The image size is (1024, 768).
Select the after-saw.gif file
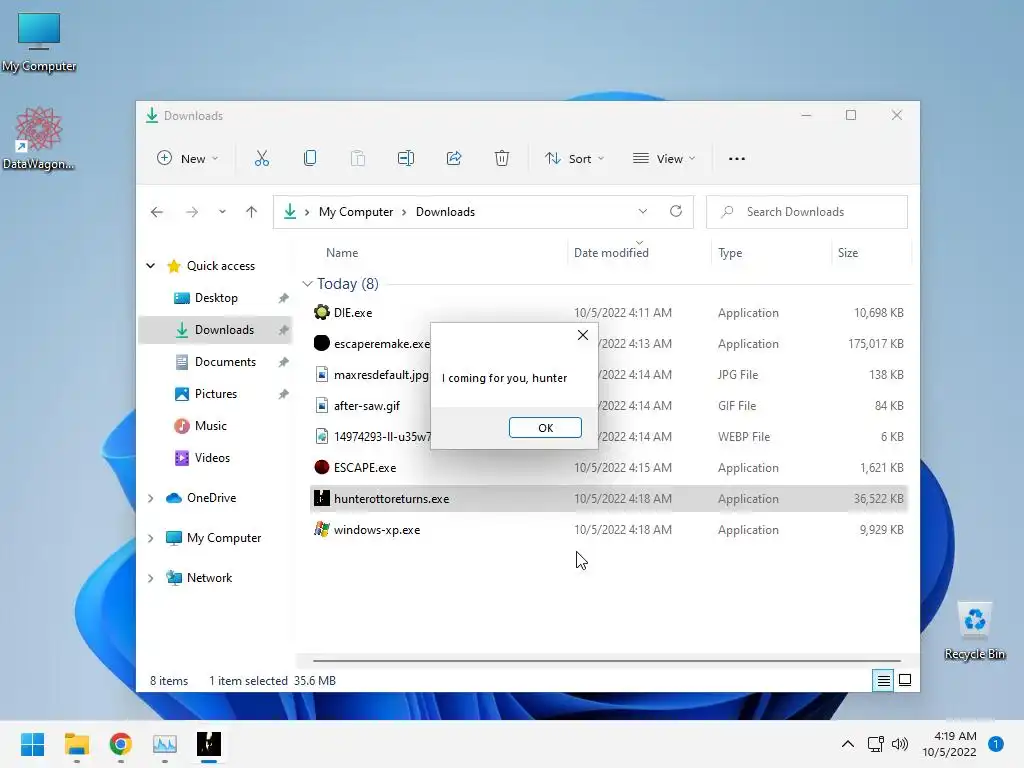tap(609, 406)
